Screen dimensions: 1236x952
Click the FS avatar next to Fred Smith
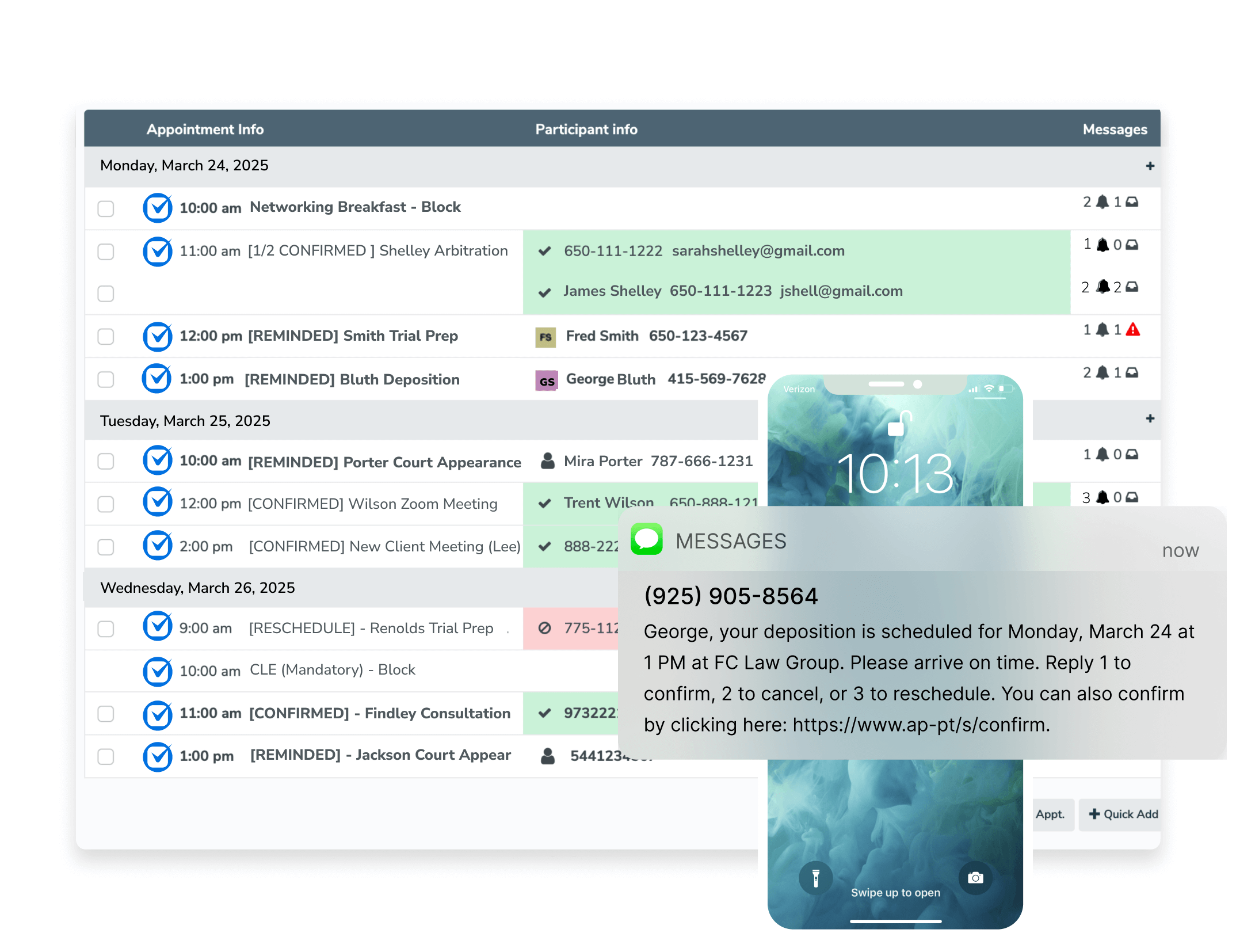click(x=545, y=337)
